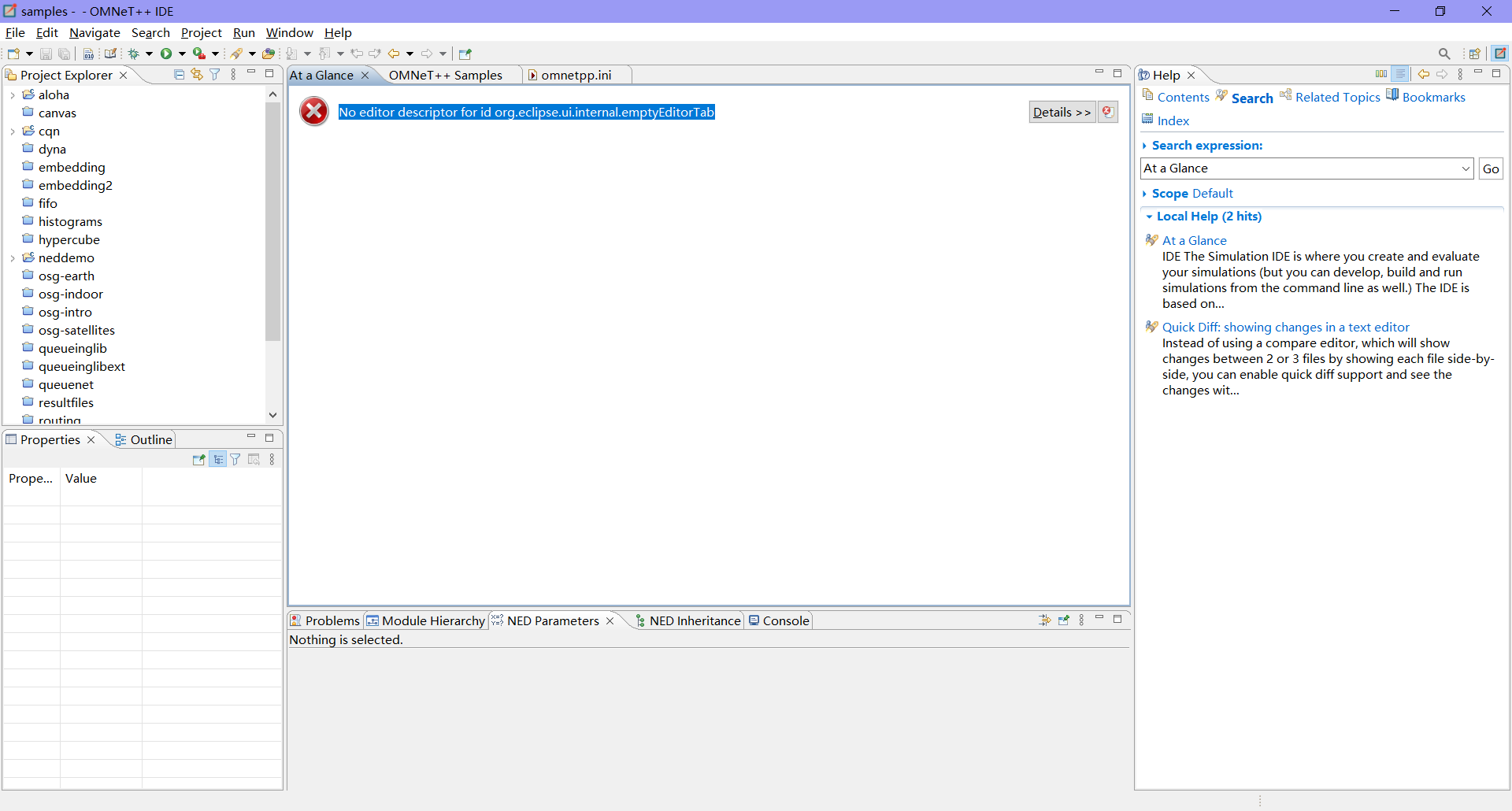Click the flashlight Search icon in toolbar
The image size is (1512, 811).
click(x=236, y=54)
